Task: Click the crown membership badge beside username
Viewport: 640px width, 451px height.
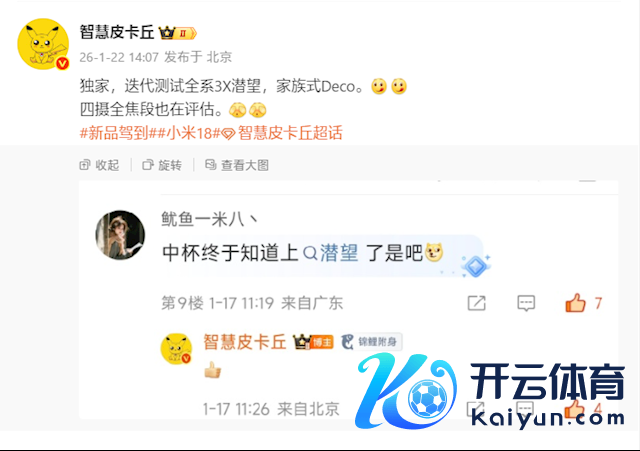Action: click(178, 33)
